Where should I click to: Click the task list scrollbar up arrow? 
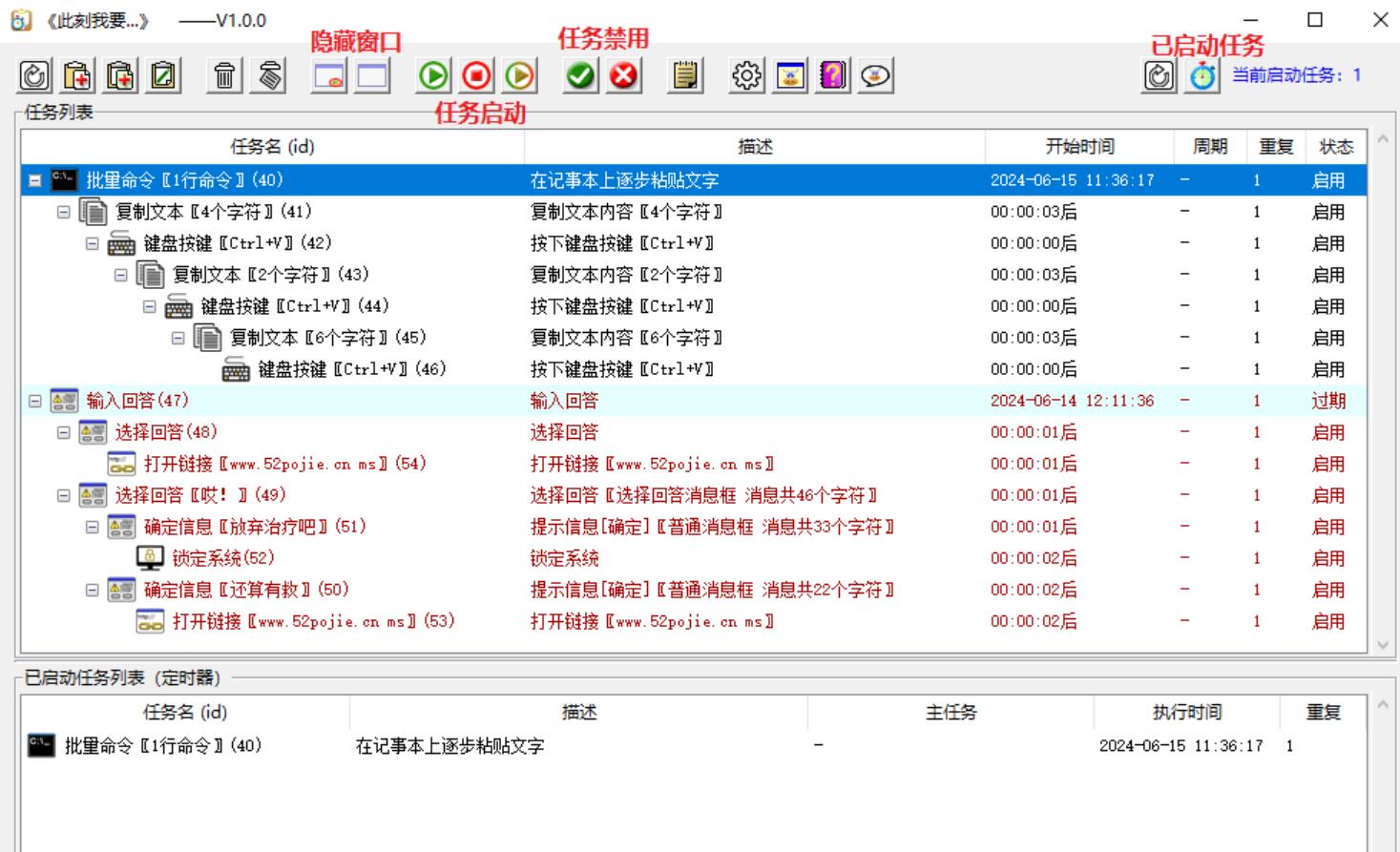[x=1383, y=140]
